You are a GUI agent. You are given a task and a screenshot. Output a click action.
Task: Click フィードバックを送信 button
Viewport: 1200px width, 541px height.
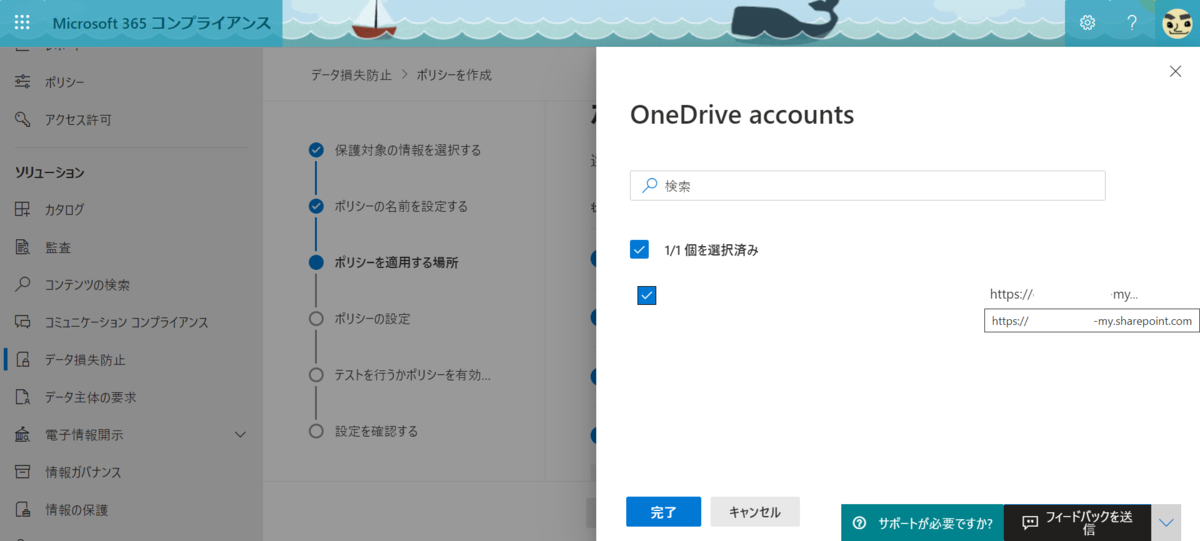(1077, 523)
